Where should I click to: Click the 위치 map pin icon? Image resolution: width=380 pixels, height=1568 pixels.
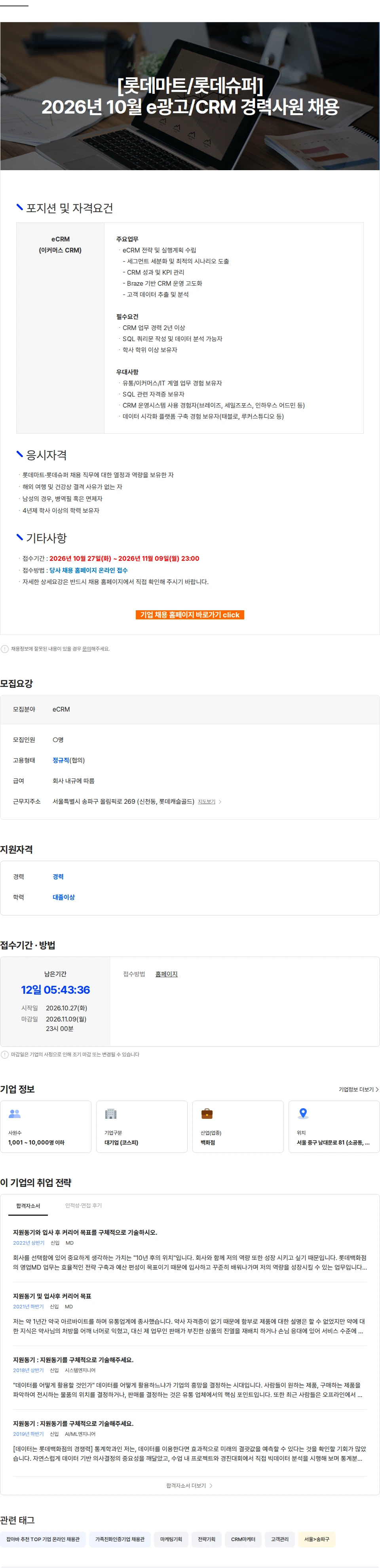click(x=303, y=1114)
